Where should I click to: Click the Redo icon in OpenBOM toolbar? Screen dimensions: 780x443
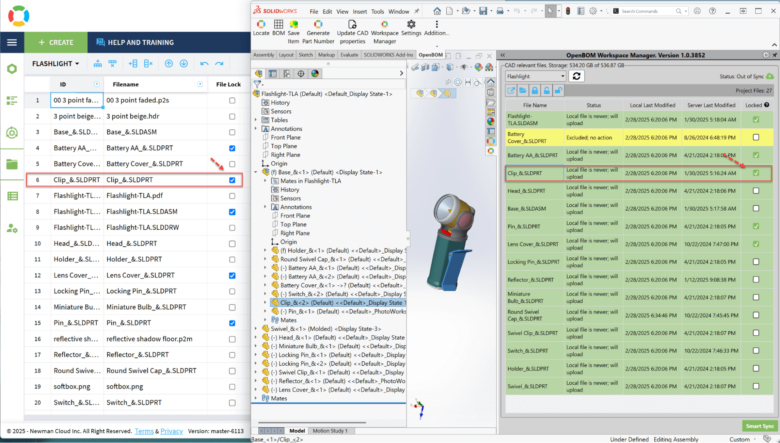[x=219, y=64]
